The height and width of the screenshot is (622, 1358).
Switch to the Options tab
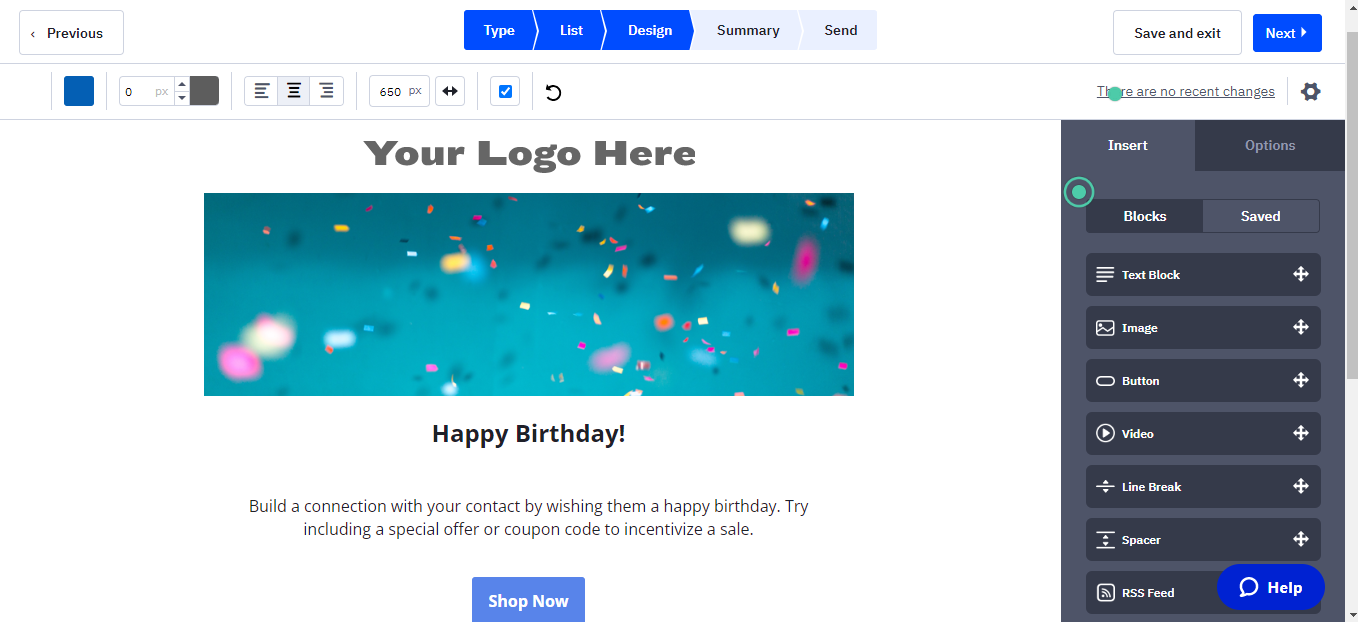(1269, 145)
